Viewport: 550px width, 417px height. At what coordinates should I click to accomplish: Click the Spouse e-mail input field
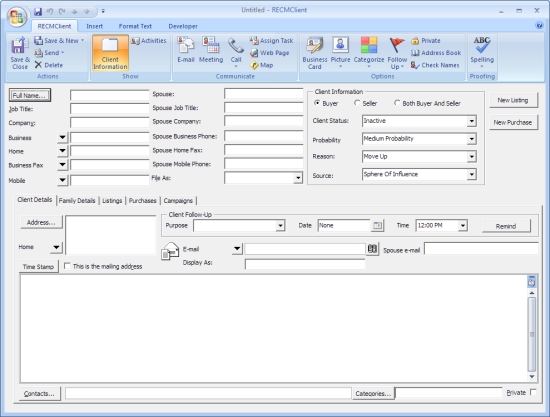481,249
